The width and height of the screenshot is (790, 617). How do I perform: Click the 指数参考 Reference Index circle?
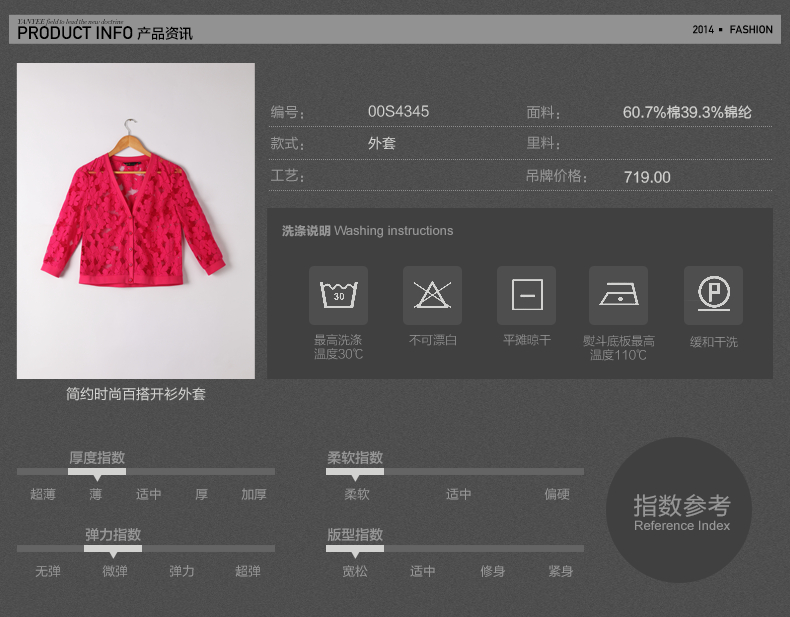coord(679,510)
